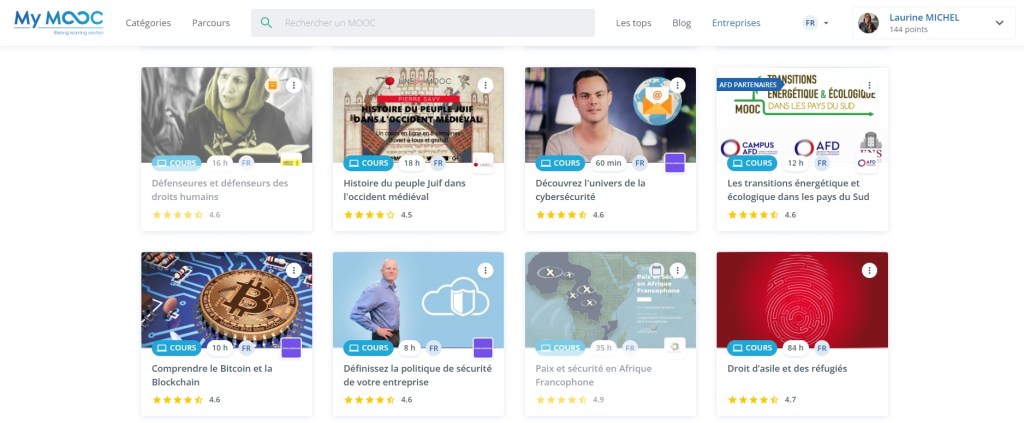The height and width of the screenshot is (423, 1024).
Task: Open the FR language dropdown
Action: tap(816, 23)
